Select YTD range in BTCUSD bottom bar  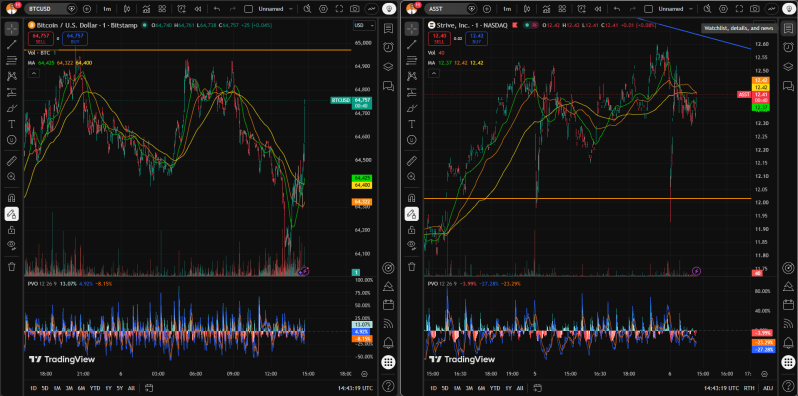point(95,387)
